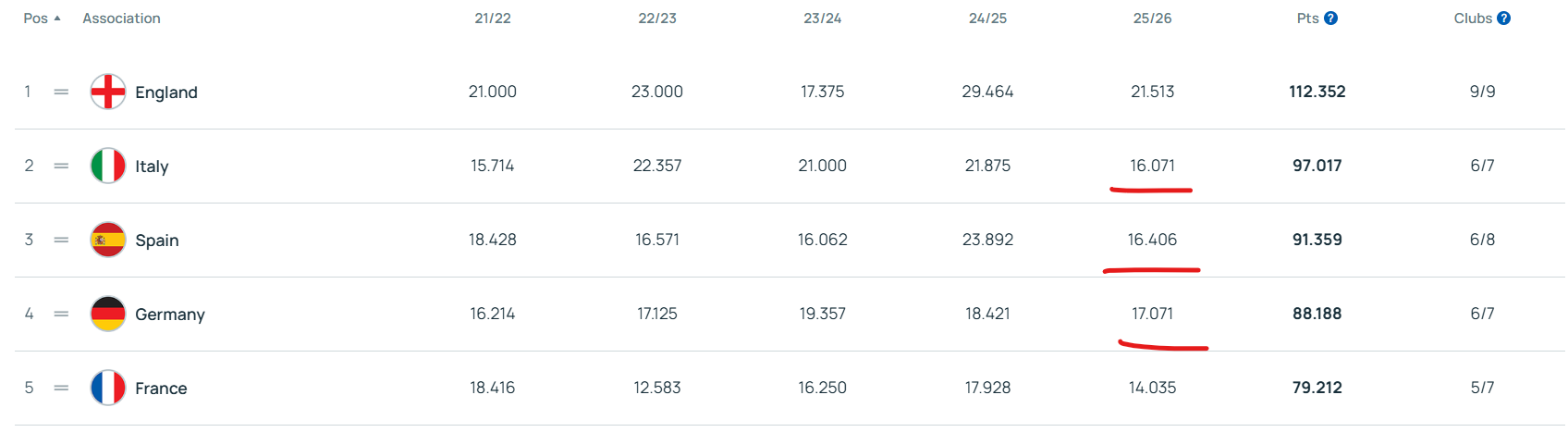
Task: Click the England flag icon
Action: tap(108, 92)
